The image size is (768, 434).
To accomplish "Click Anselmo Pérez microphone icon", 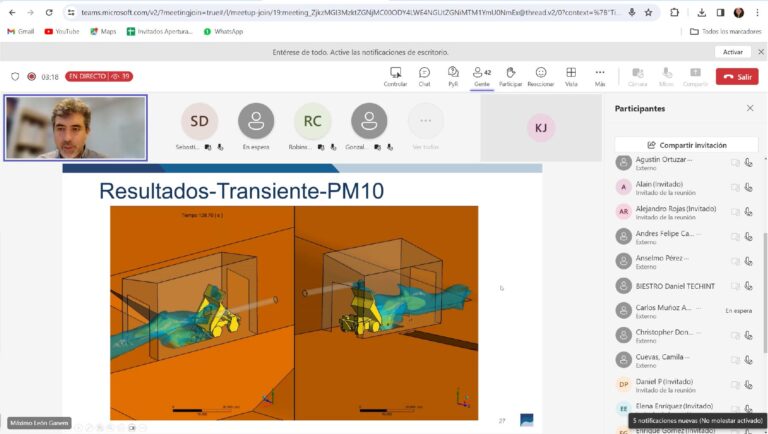I will (748, 261).
